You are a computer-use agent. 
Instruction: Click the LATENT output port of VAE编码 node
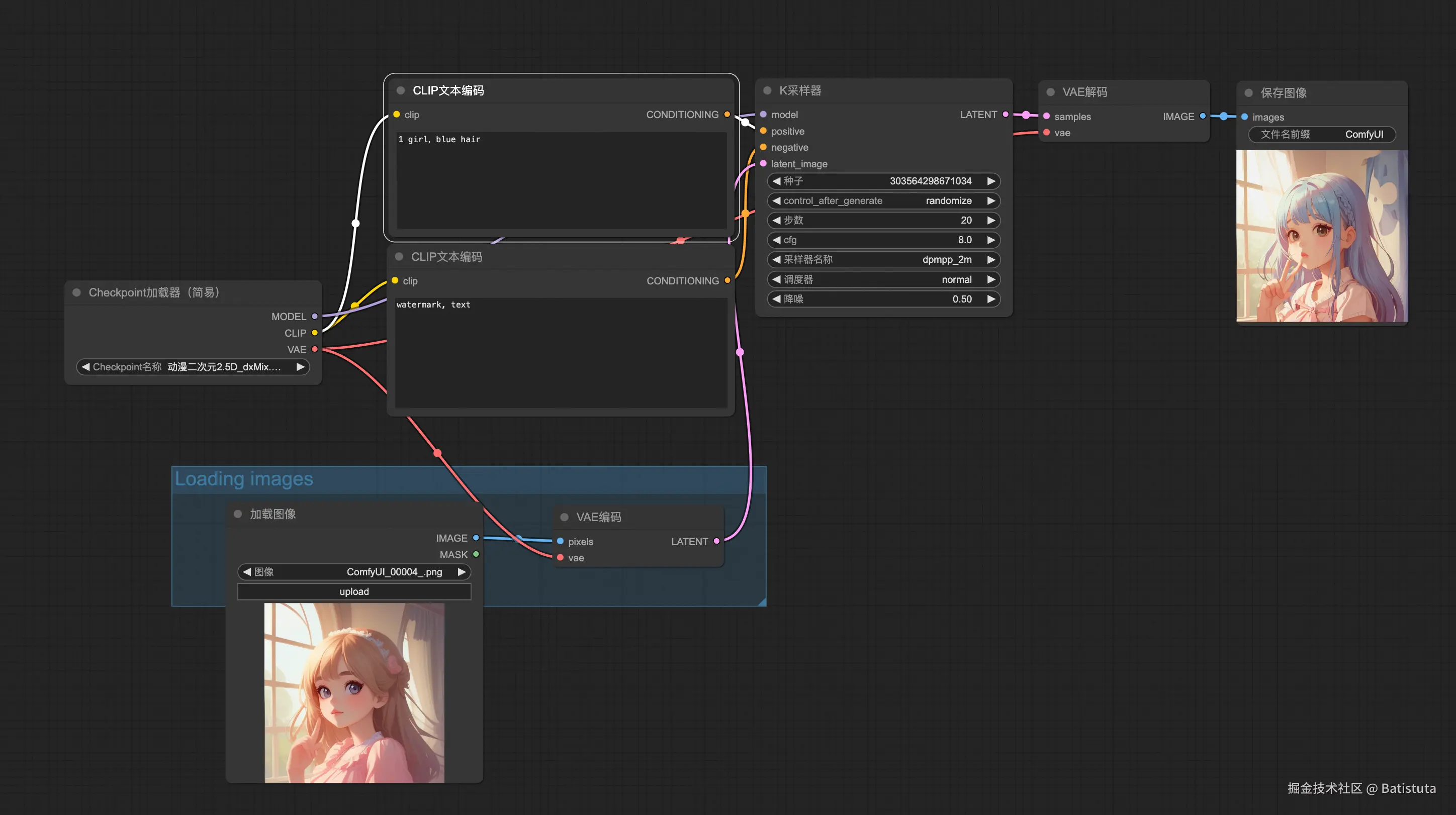pos(717,541)
